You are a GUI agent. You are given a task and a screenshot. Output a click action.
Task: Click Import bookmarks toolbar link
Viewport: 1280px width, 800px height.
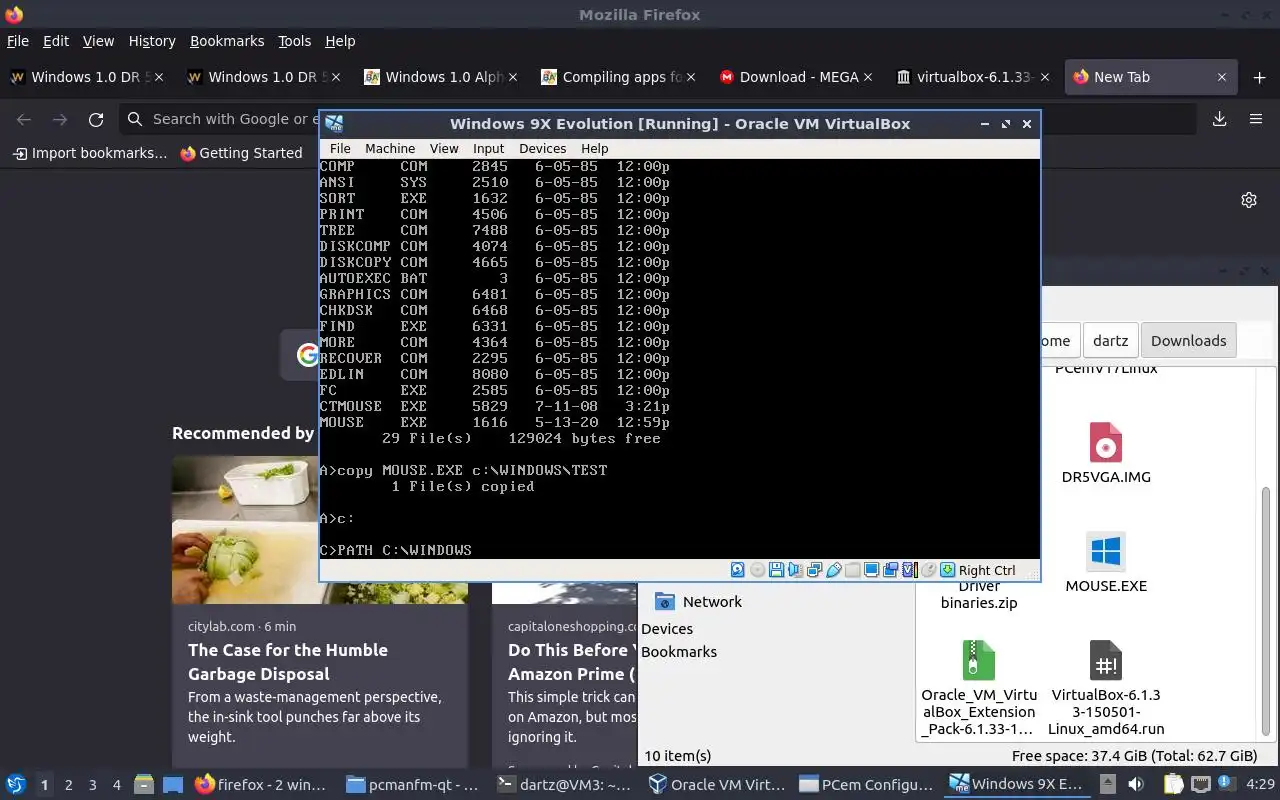[x=89, y=153]
